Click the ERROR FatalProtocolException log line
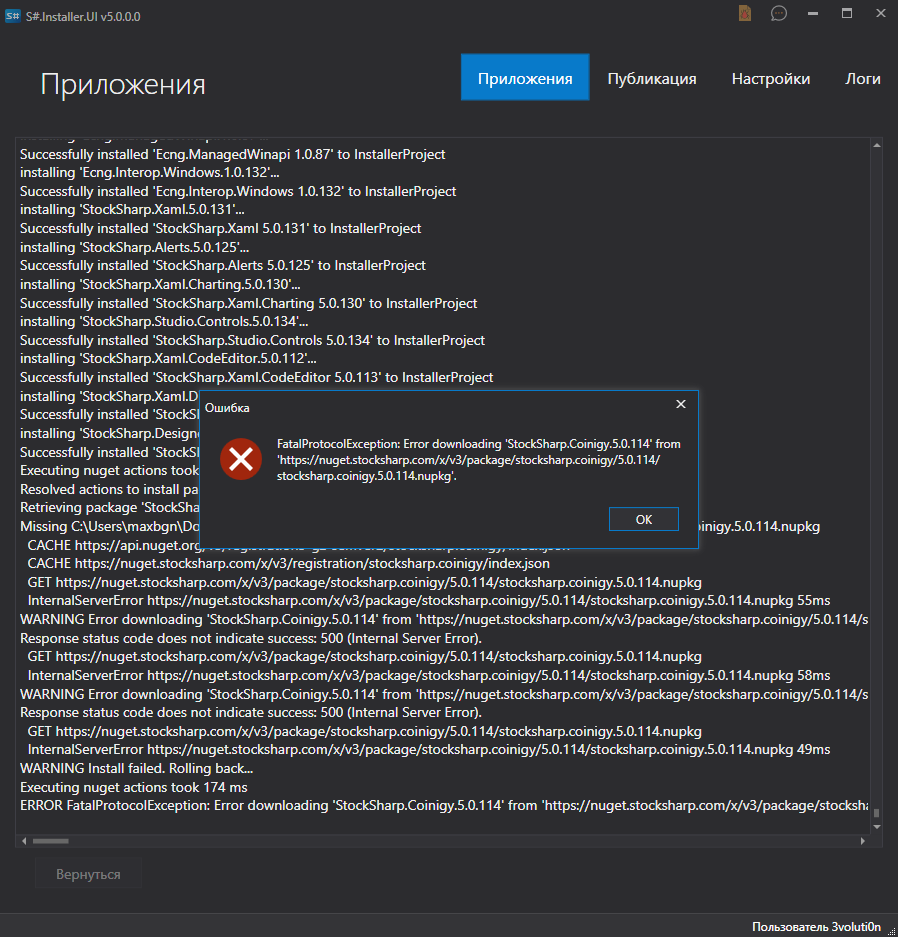This screenshot has width=898, height=937. point(444,806)
